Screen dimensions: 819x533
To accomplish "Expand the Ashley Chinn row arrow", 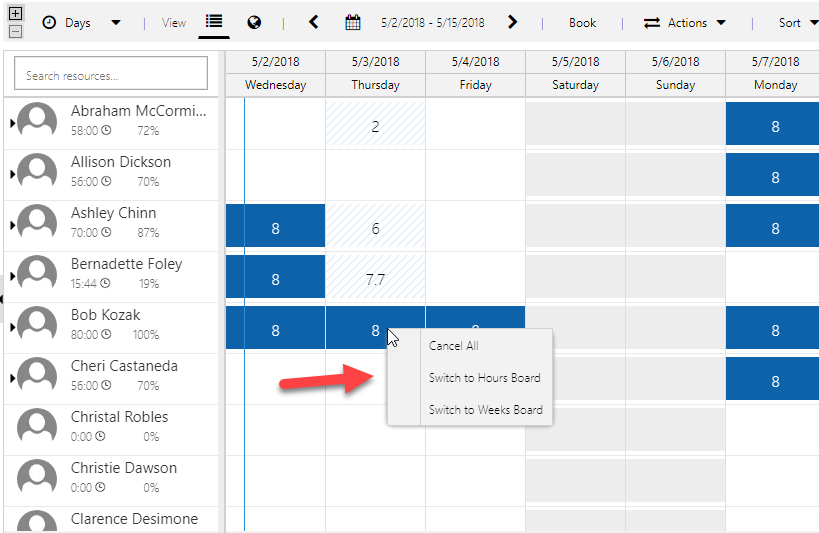I will pyautogui.click(x=12, y=224).
